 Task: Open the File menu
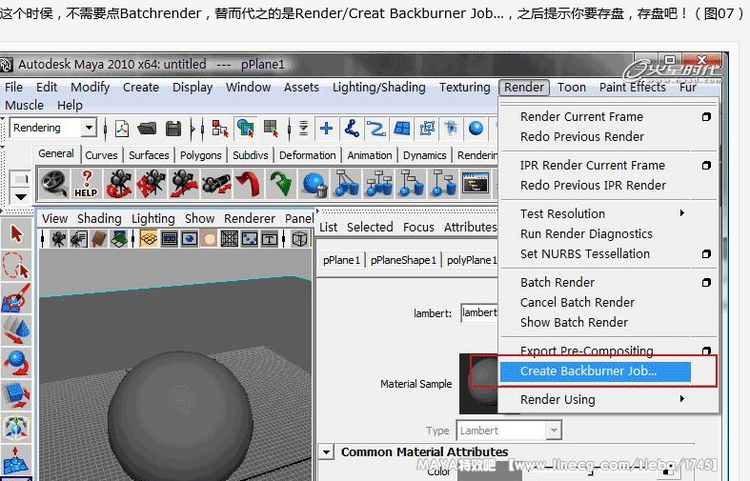tap(14, 87)
